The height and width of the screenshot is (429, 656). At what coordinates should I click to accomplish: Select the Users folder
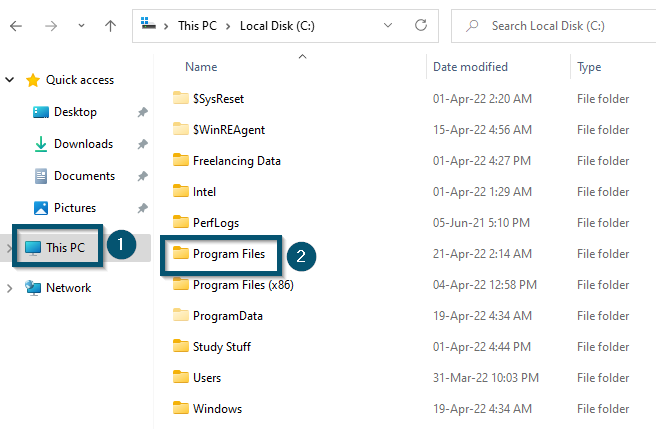207,378
